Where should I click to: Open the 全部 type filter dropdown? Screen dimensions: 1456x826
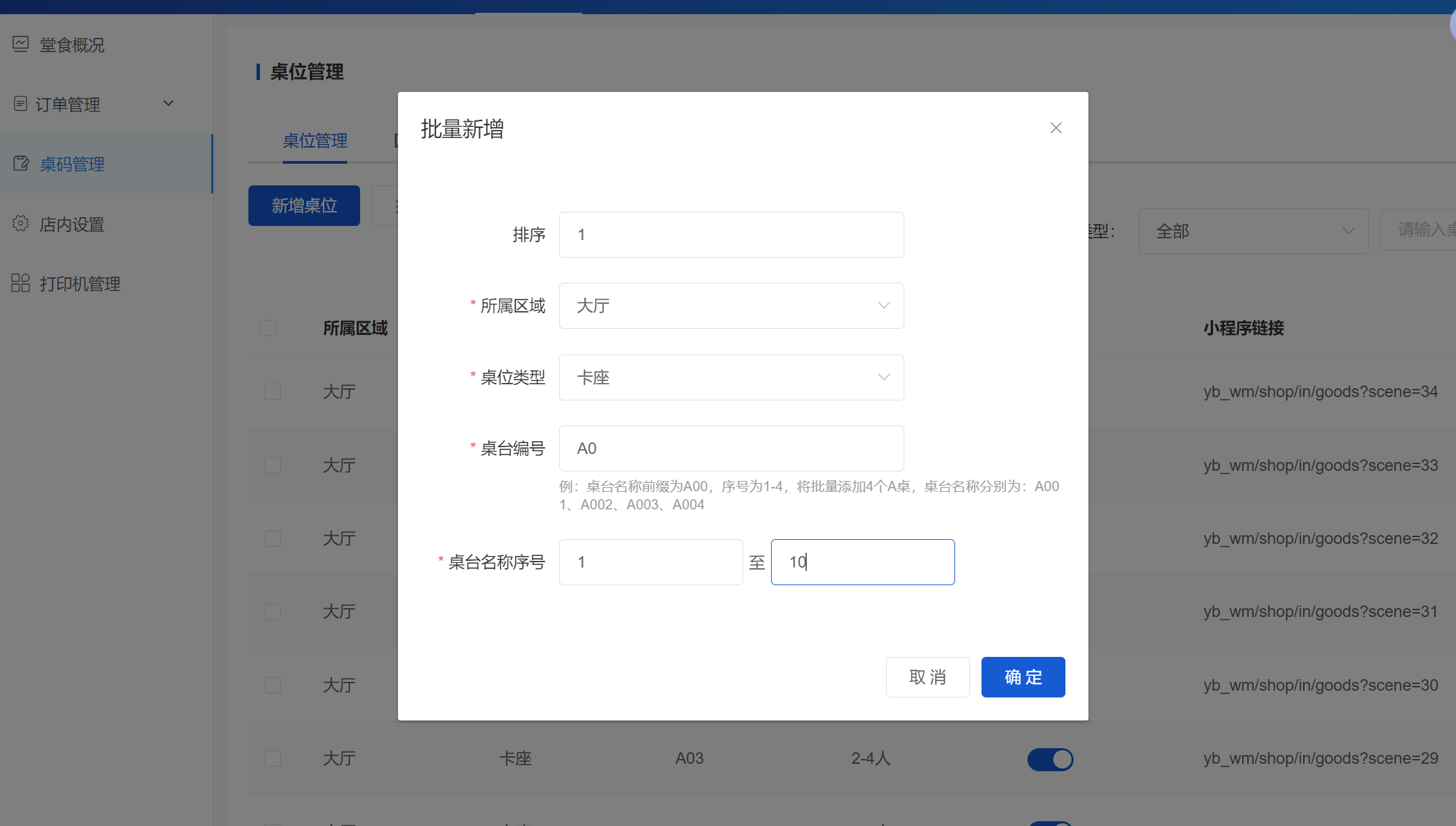coord(1253,231)
